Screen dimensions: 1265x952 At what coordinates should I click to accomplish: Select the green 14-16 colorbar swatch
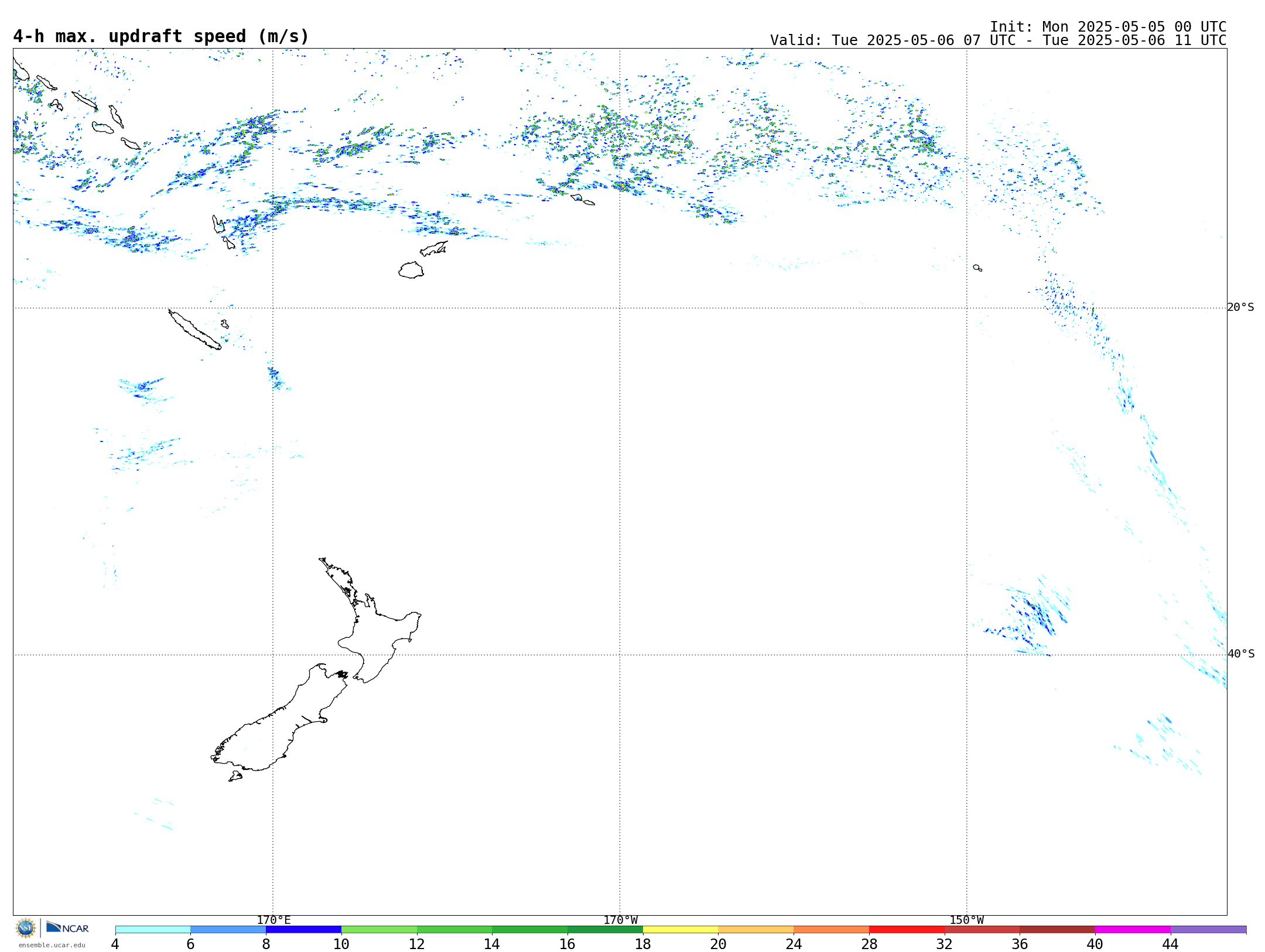530,930
